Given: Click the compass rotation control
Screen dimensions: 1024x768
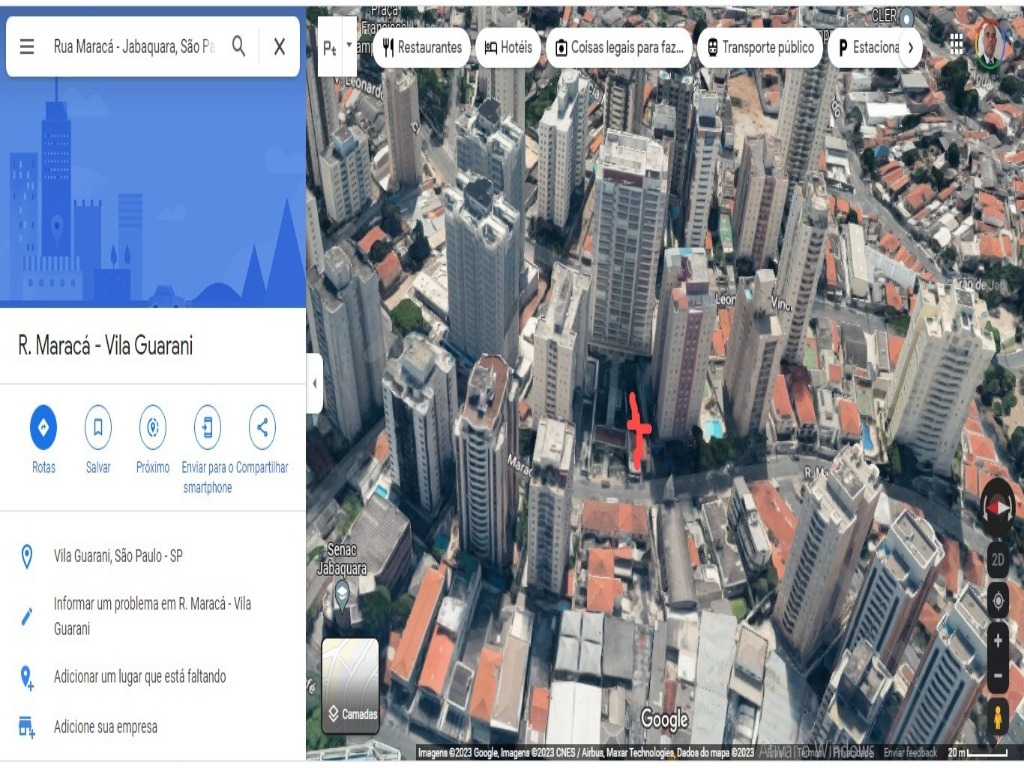Looking at the screenshot, I should 997,507.
